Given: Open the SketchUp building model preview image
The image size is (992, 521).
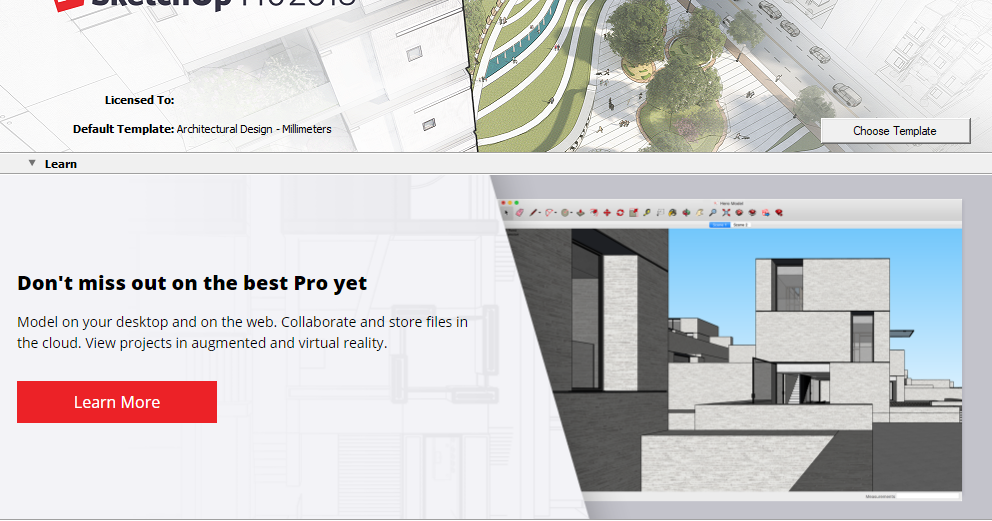Looking at the screenshot, I should tap(731, 350).
